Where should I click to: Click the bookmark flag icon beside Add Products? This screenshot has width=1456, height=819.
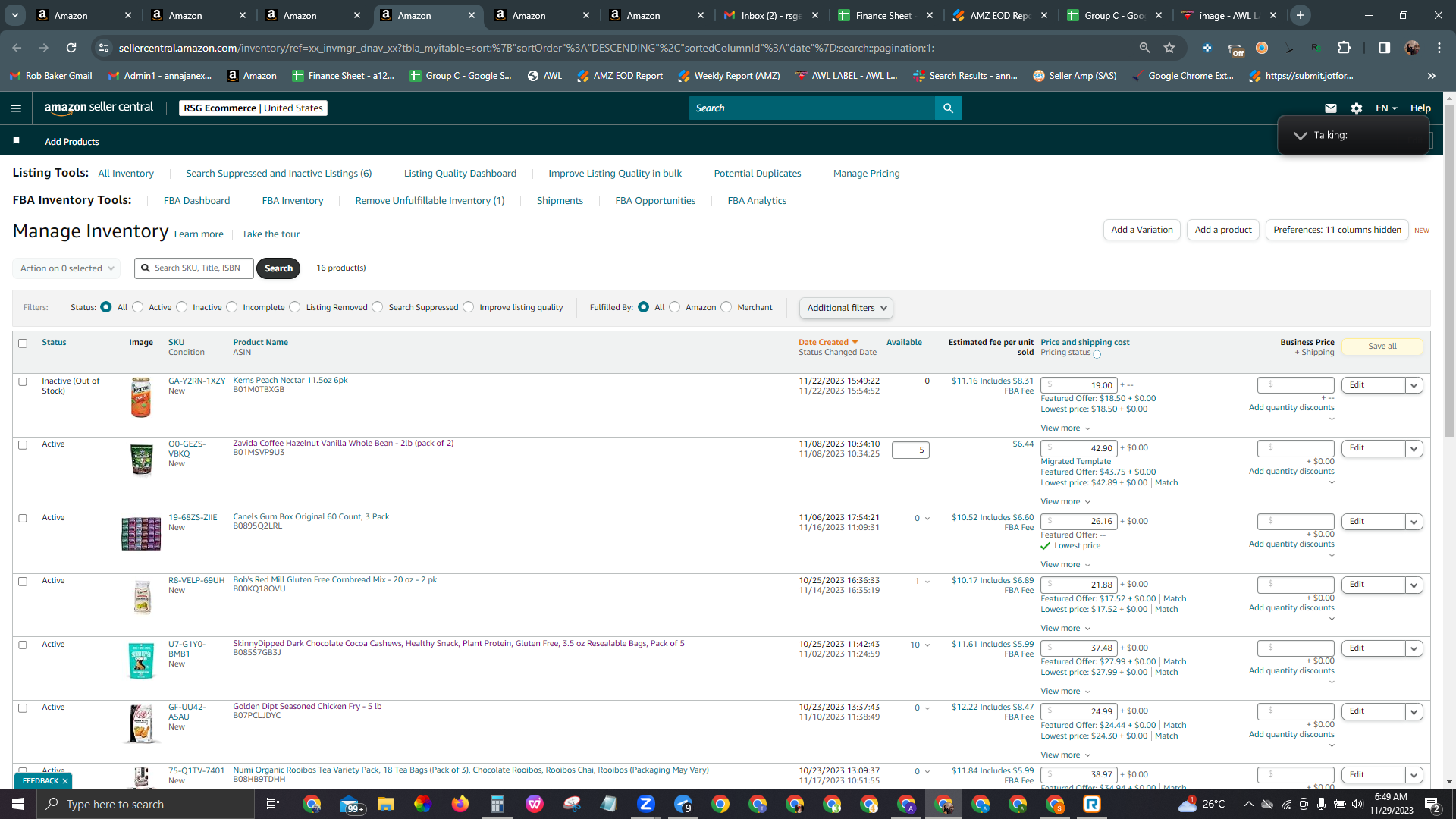click(16, 141)
